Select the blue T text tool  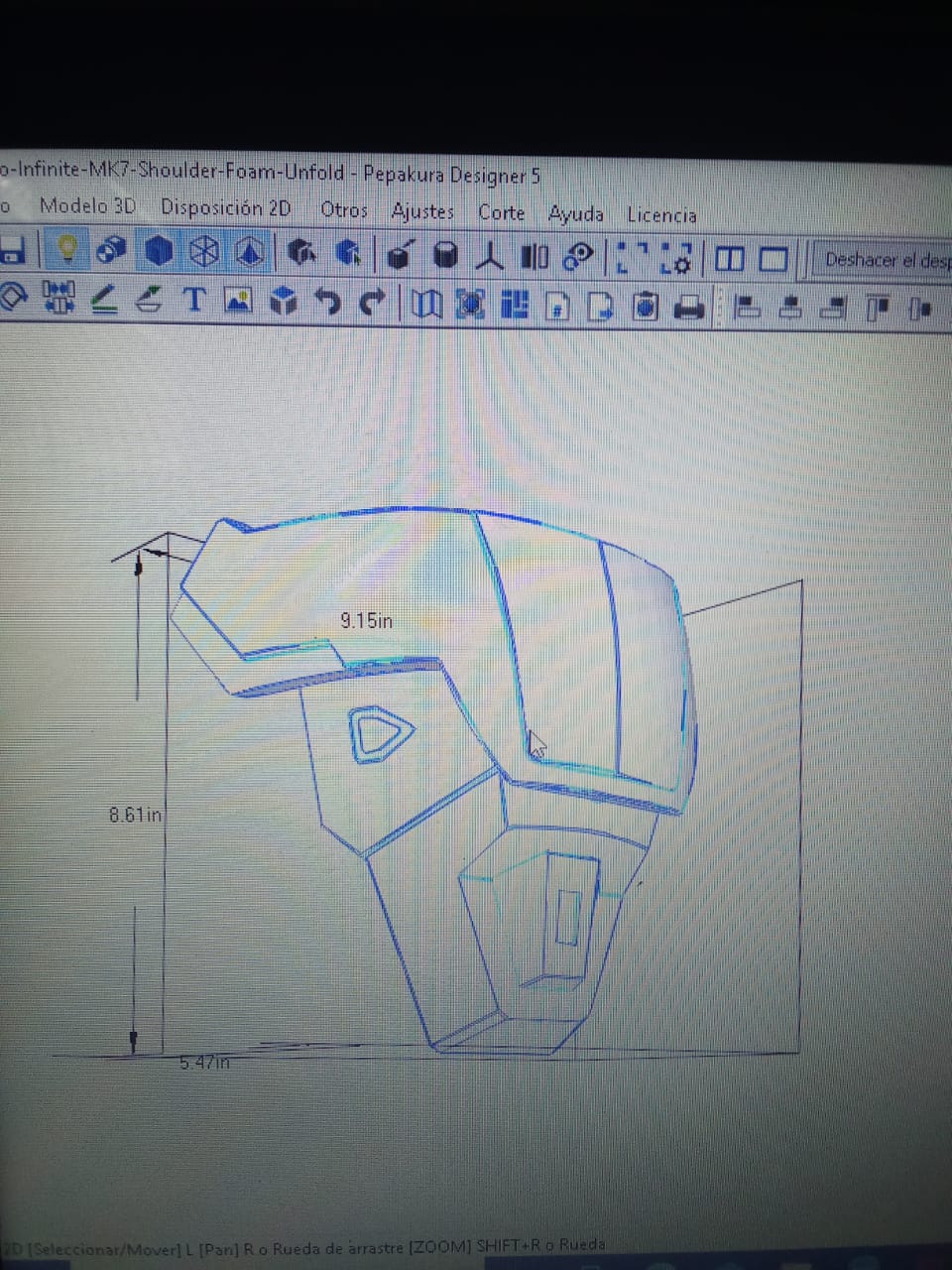click(x=194, y=300)
